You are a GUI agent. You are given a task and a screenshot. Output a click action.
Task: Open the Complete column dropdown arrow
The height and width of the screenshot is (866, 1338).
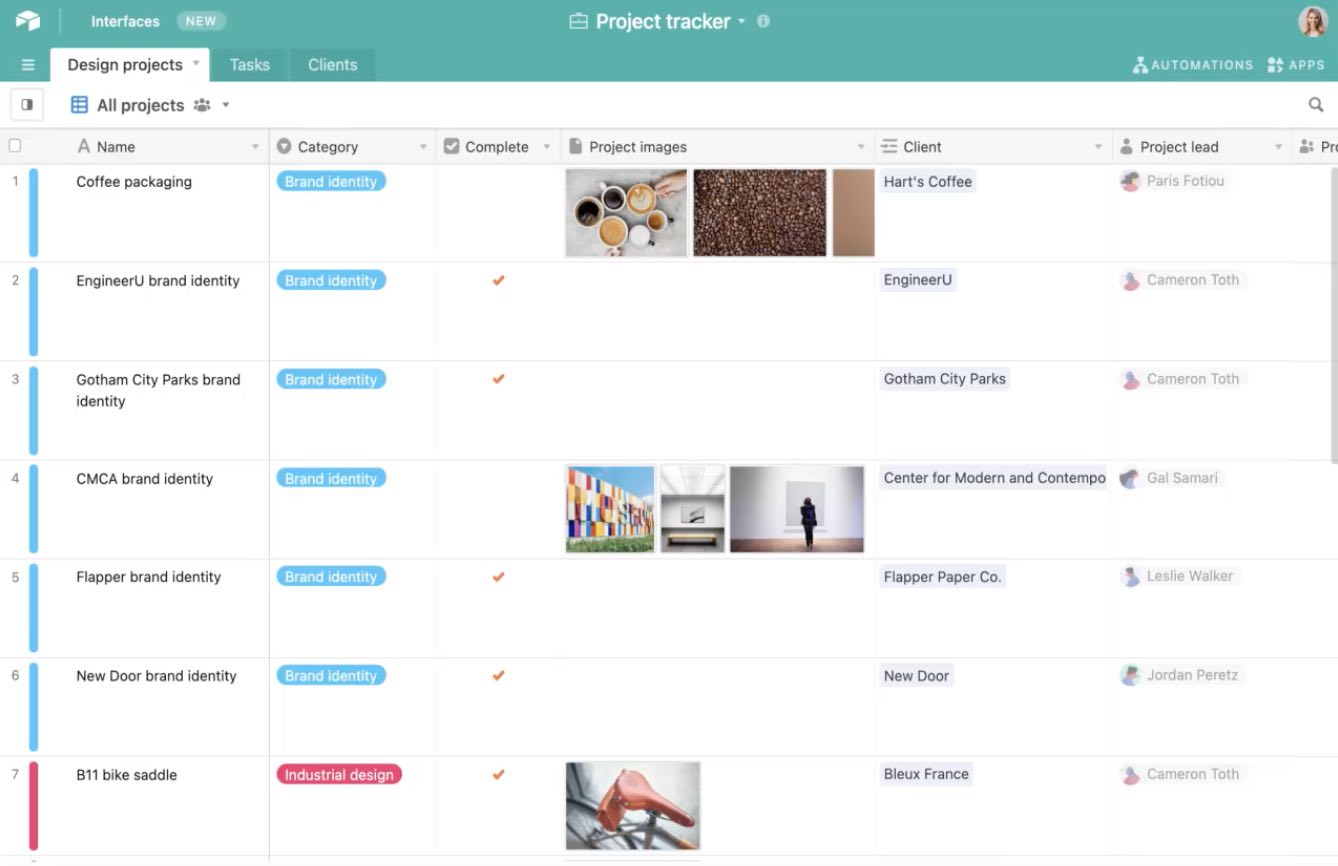pos(547,148)
